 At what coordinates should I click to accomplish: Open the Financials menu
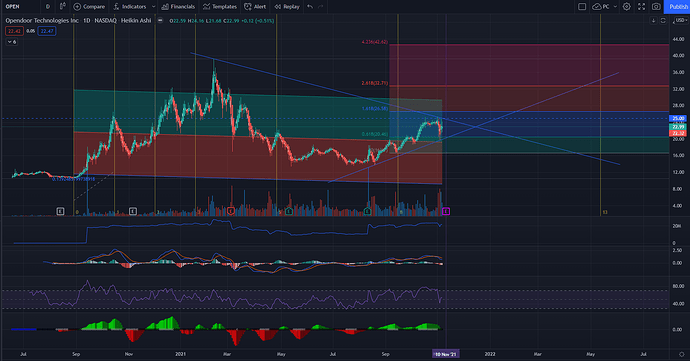[178, 7]
